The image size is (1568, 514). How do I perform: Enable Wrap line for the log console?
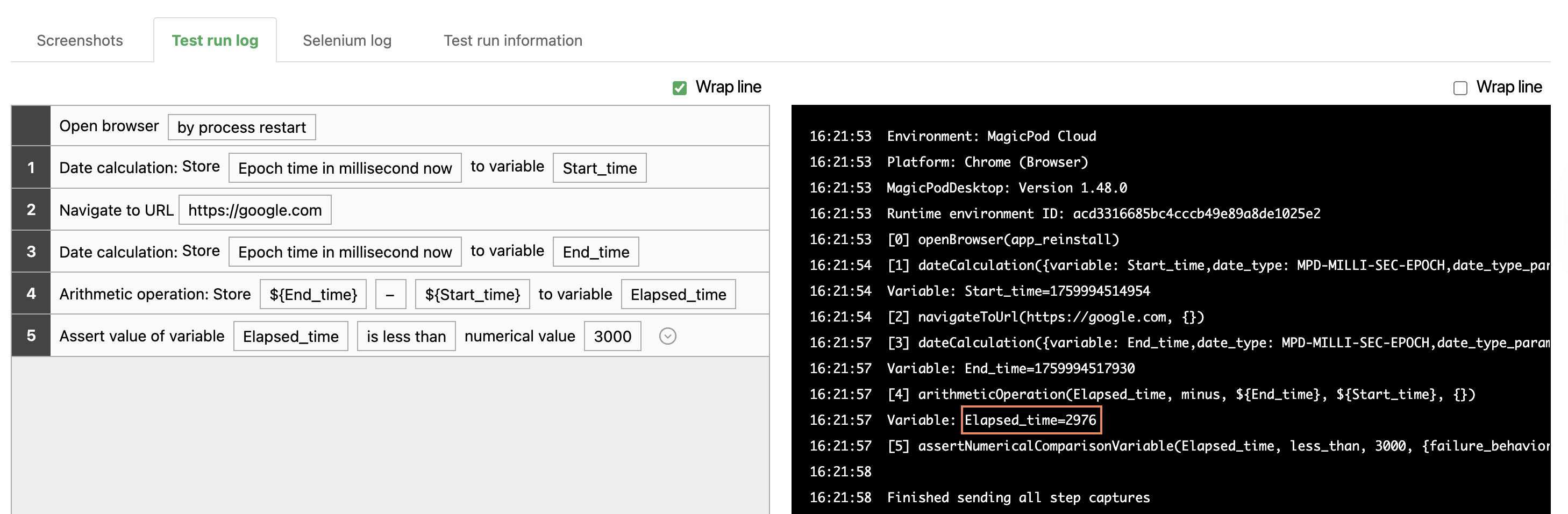click(1460, 88)
